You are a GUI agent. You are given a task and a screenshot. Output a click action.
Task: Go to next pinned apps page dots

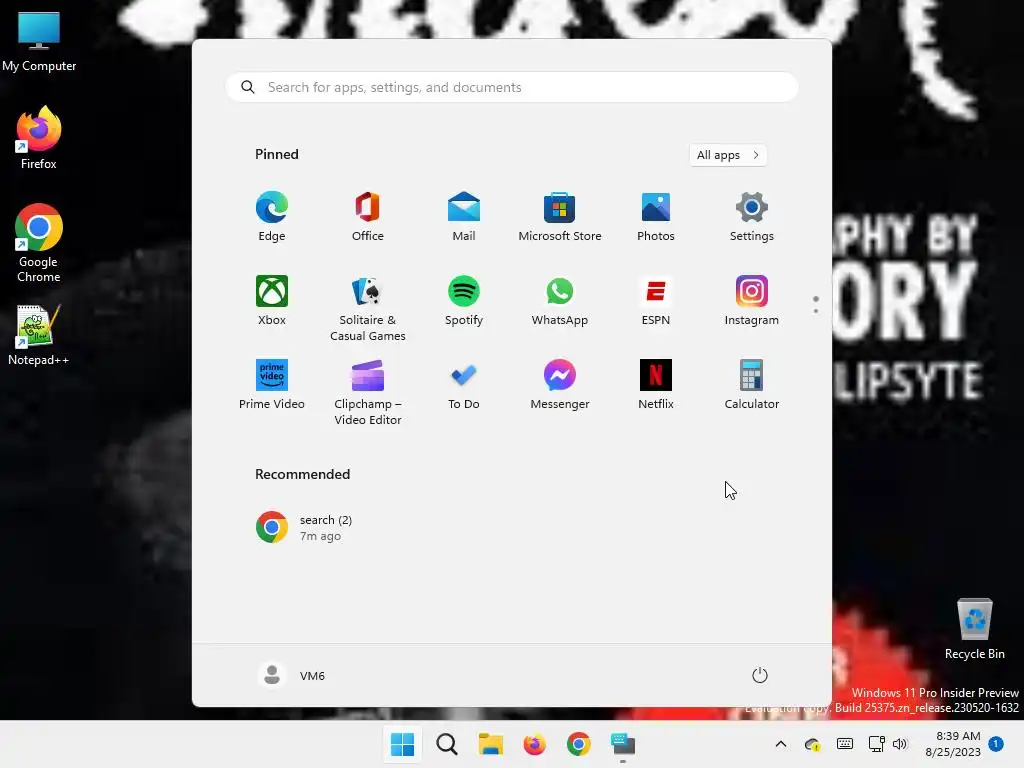(816, 305)
